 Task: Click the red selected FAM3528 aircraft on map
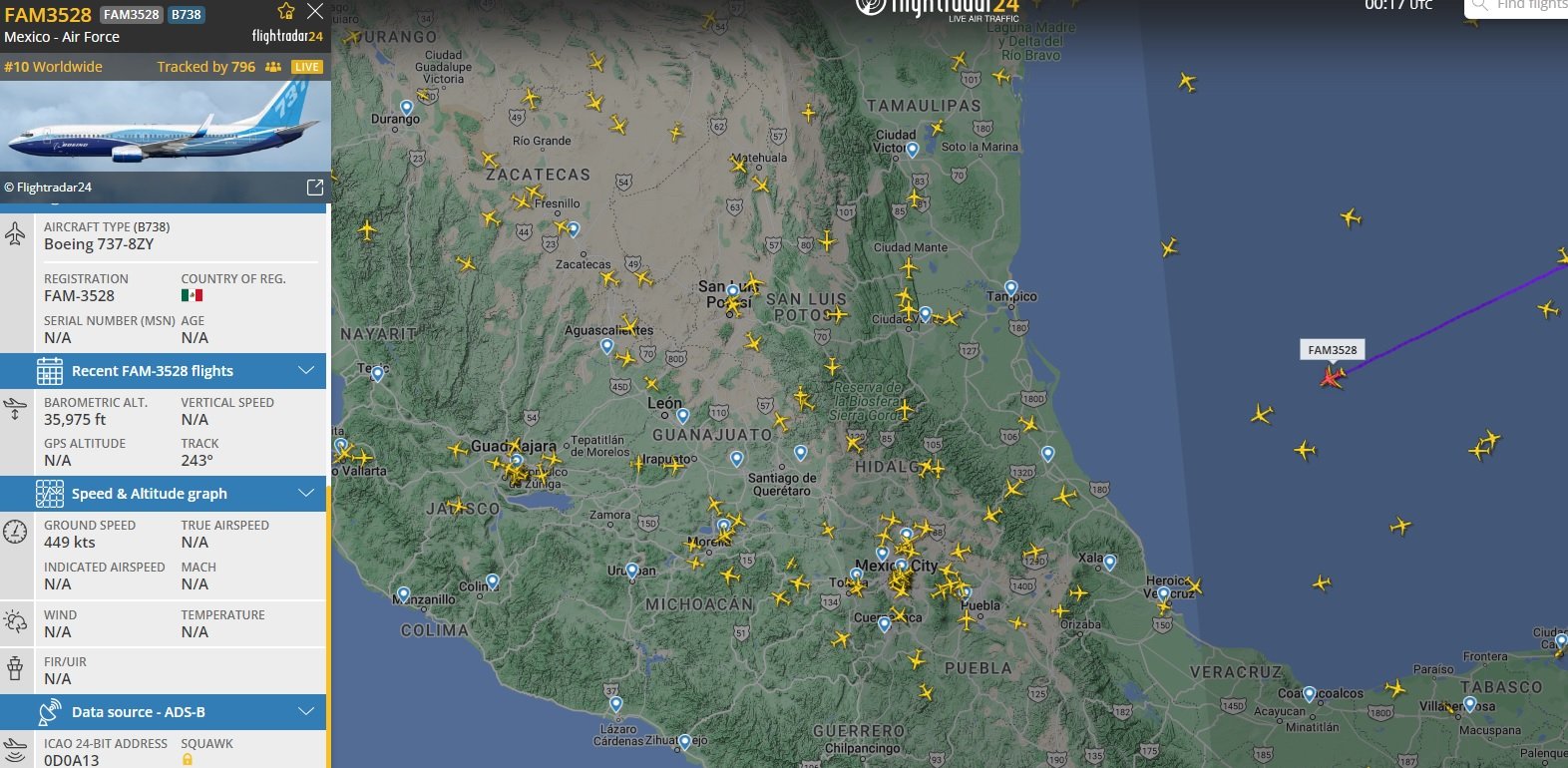1332,377
